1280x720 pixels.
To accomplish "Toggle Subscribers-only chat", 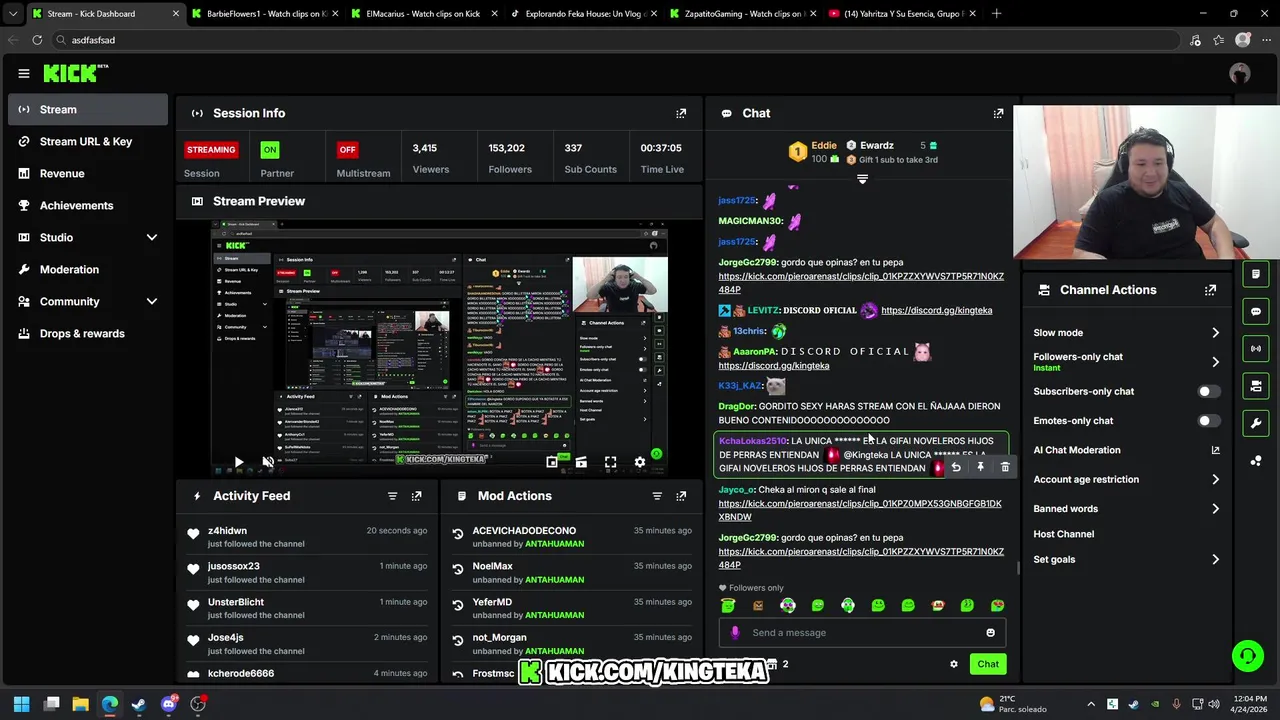I will click(x=1209, y=392).
